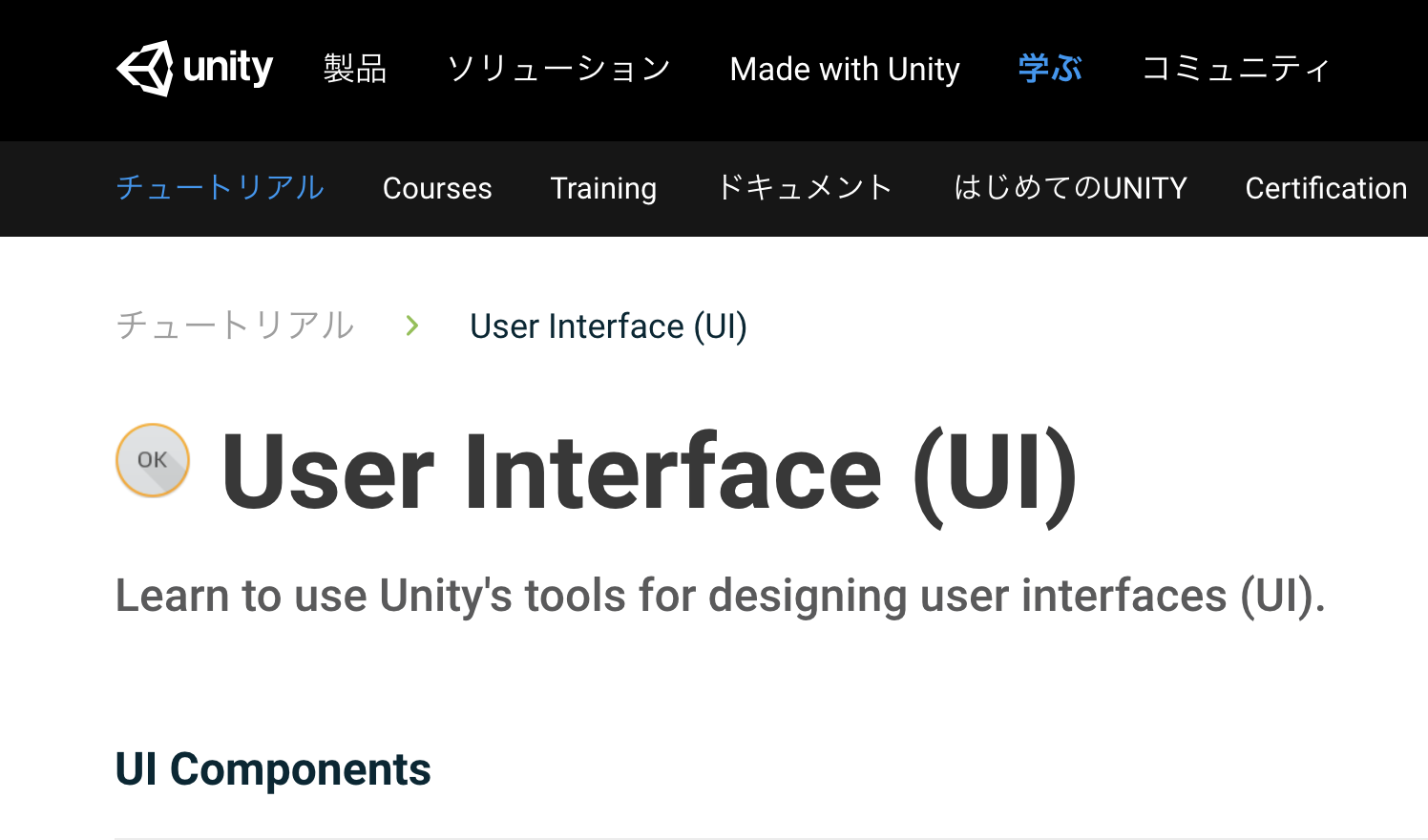Click the unity wordmark text in header
Screen dimensions: 1428x840
click(228, 69)
